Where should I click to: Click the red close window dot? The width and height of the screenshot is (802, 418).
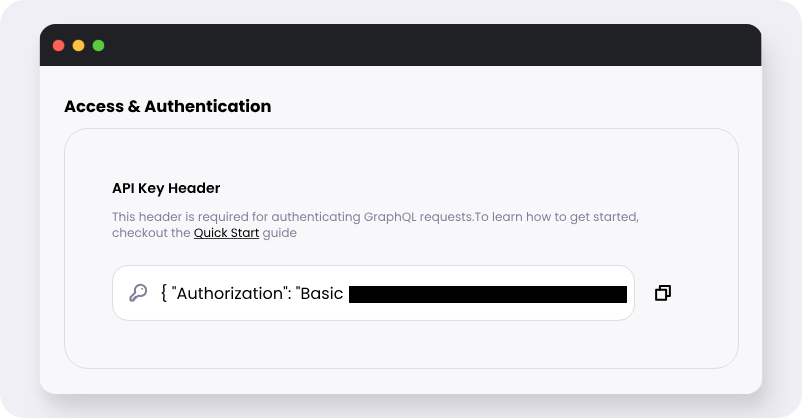(59, 46)
